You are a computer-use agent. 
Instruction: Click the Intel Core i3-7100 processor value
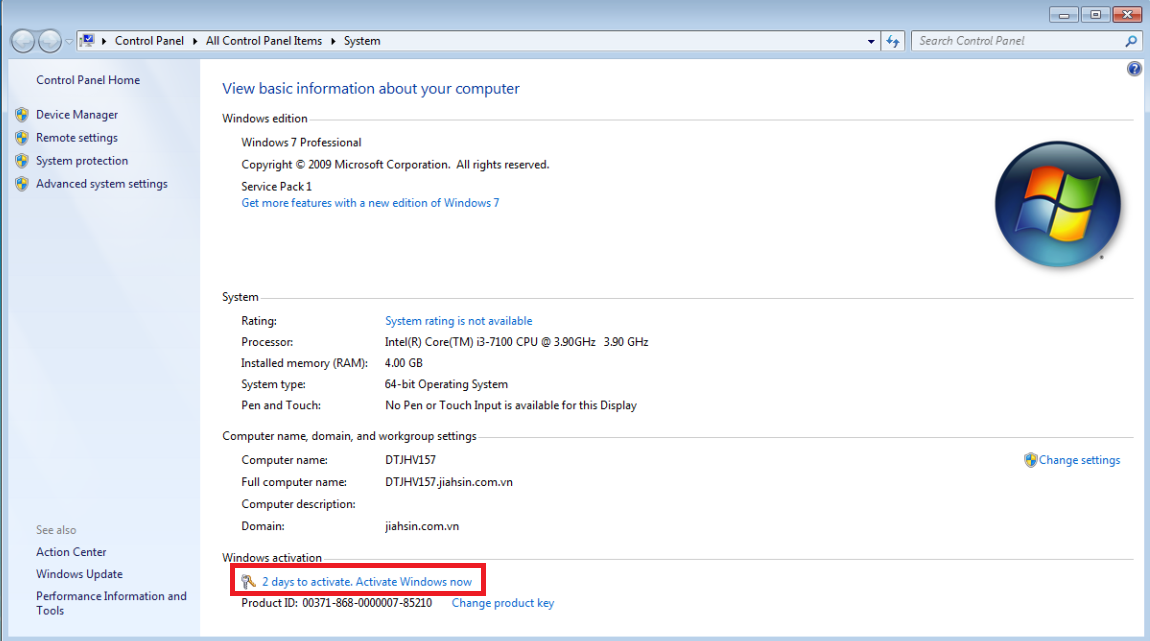pyautogui.click(x=517, y=342)
